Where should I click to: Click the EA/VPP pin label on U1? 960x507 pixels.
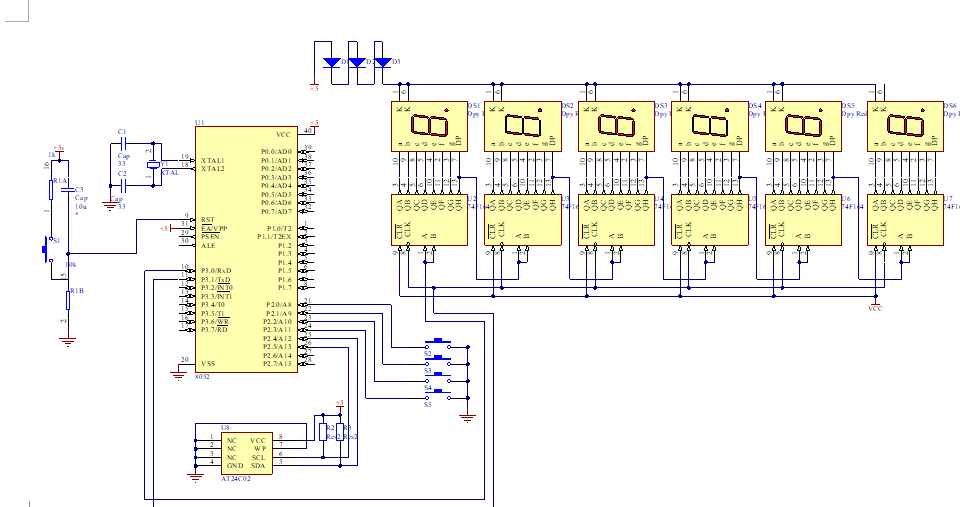point(214,228)
